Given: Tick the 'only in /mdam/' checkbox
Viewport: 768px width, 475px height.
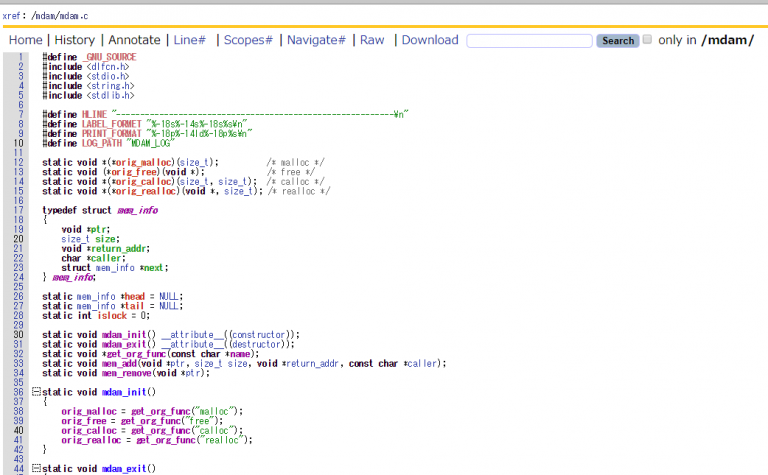Looking at the screenshot, I should (647, 40).
